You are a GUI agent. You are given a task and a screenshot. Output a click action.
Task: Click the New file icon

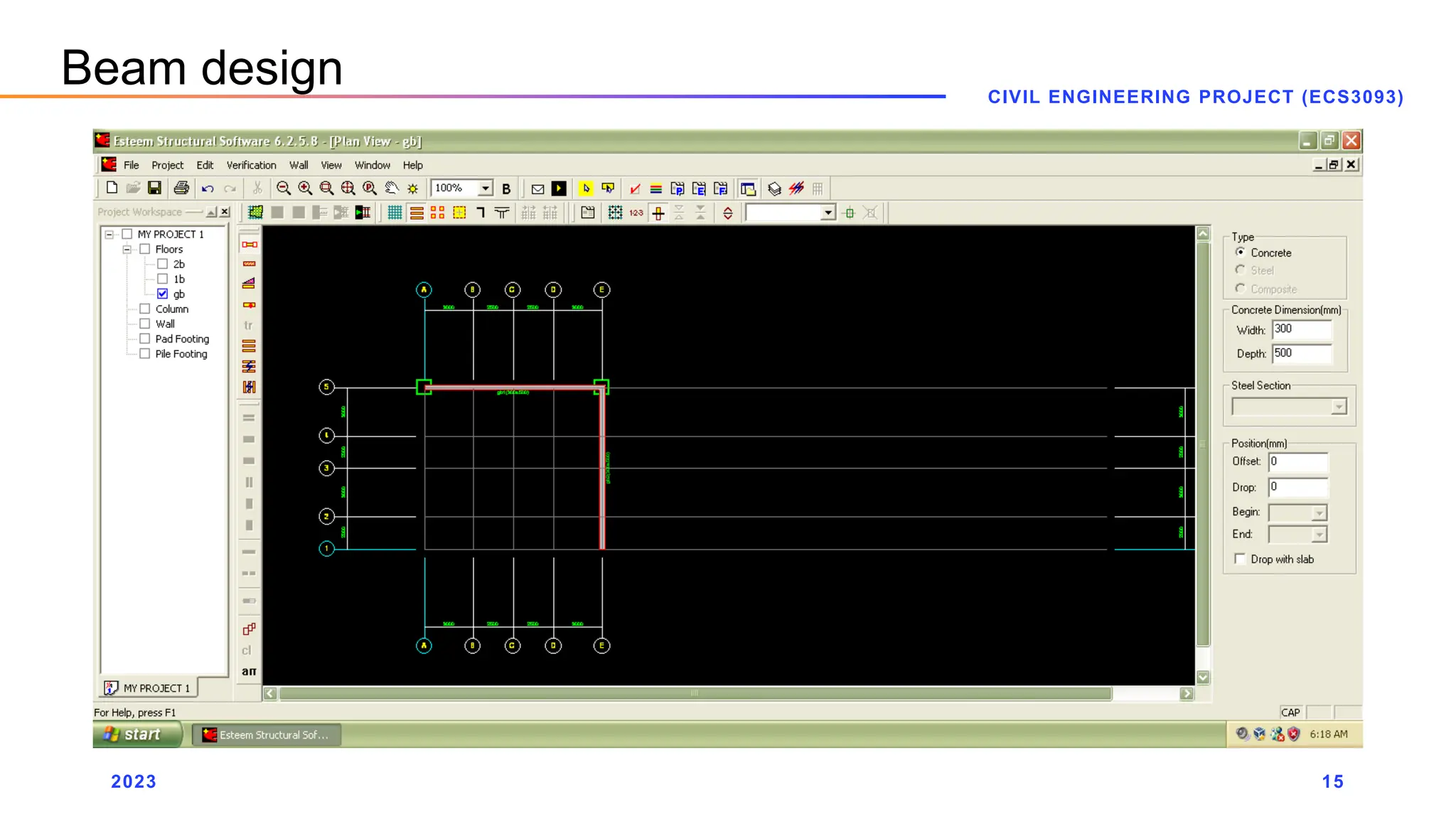112,188
